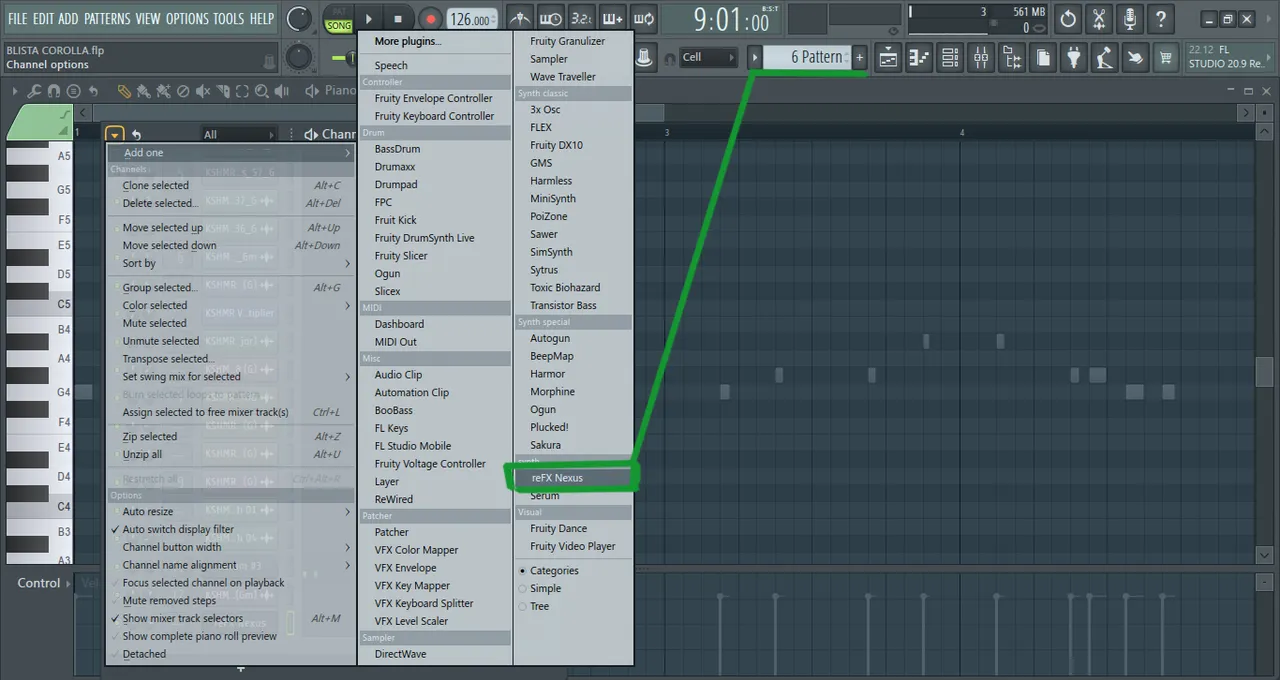
Task: Click the tempo 126.000 field
Action: coord(470,19)
